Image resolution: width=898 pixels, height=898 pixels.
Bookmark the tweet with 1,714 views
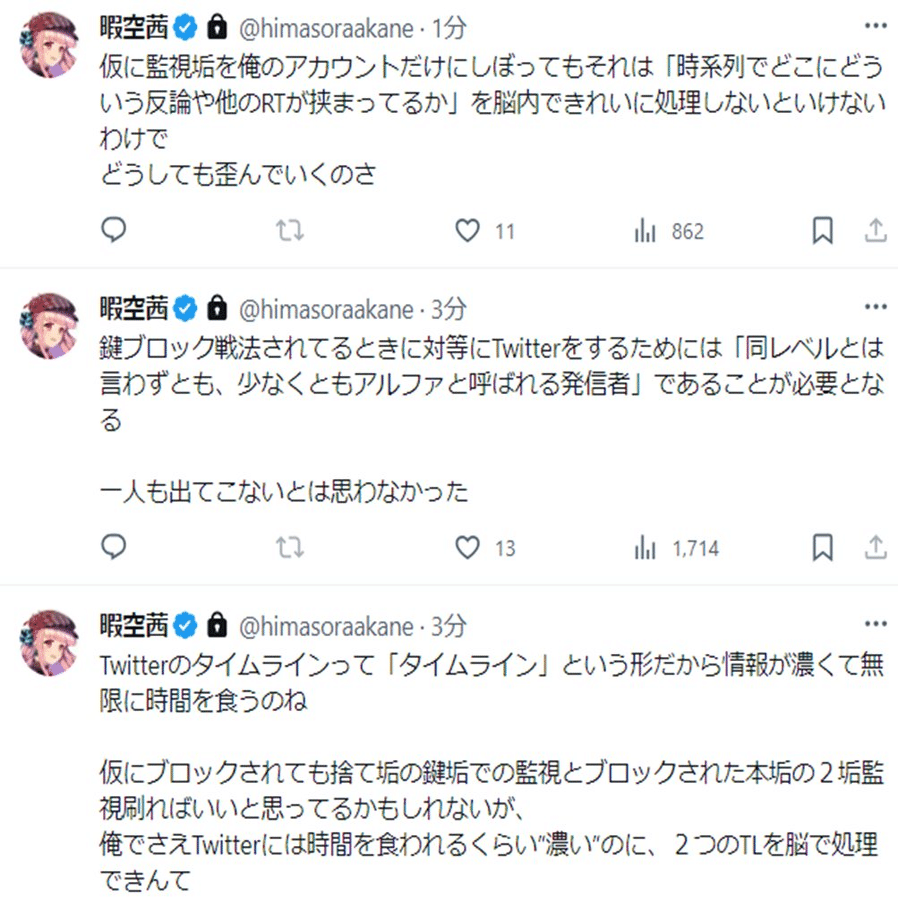[822, 547]
